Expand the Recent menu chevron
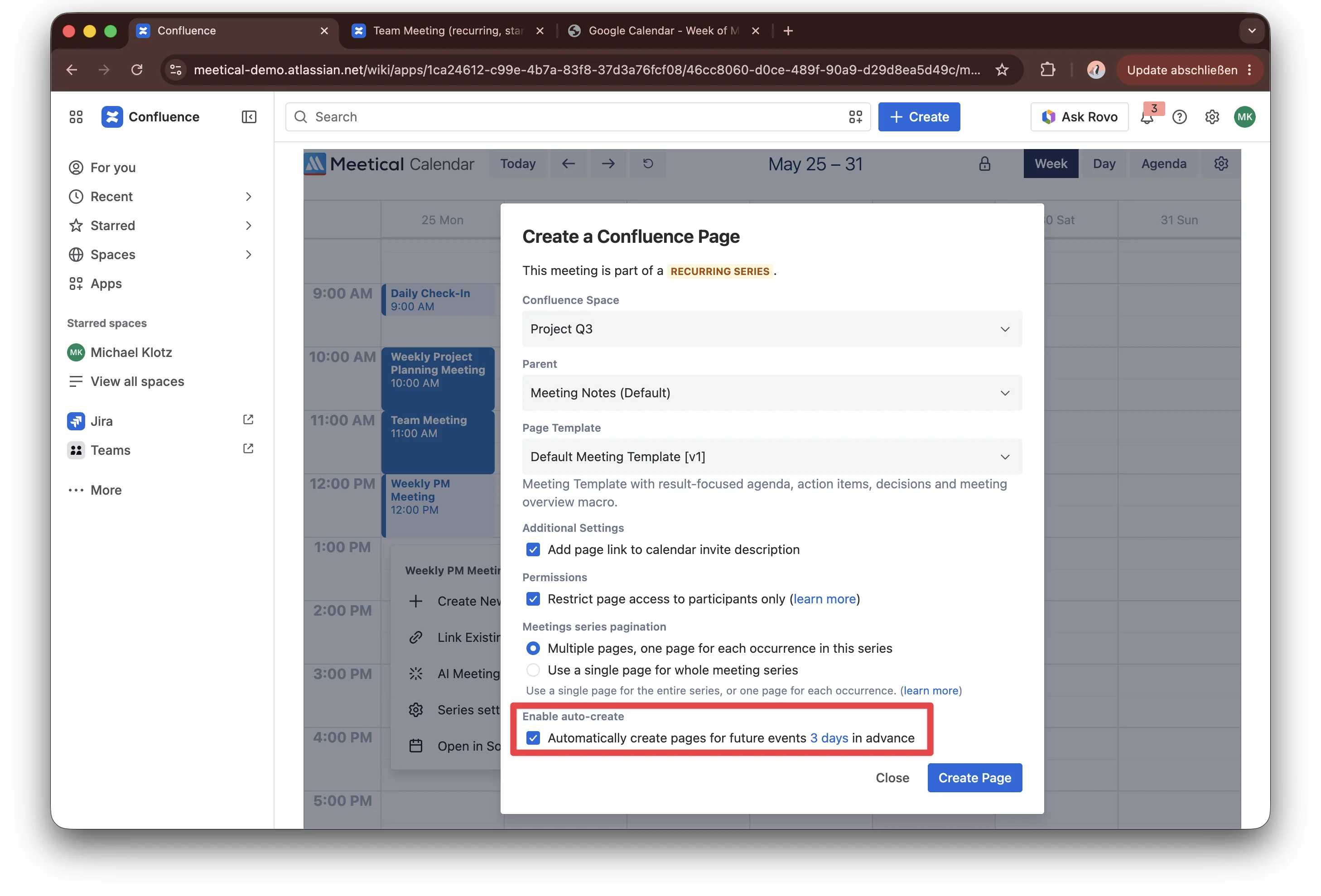1321x896 pixels. (248, 197)
